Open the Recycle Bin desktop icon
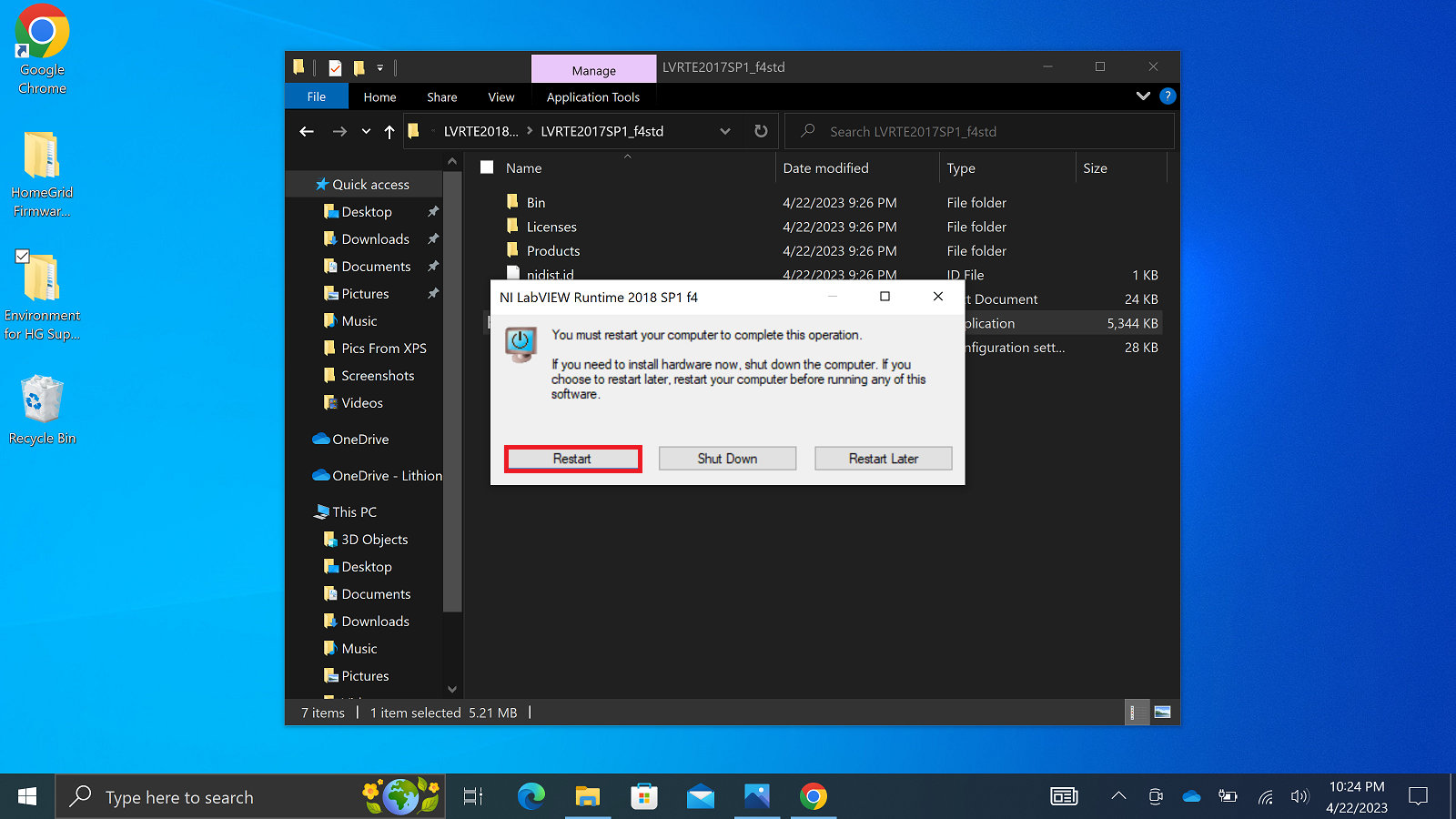This screenshot has width=1456, height=819. [42, 409]
